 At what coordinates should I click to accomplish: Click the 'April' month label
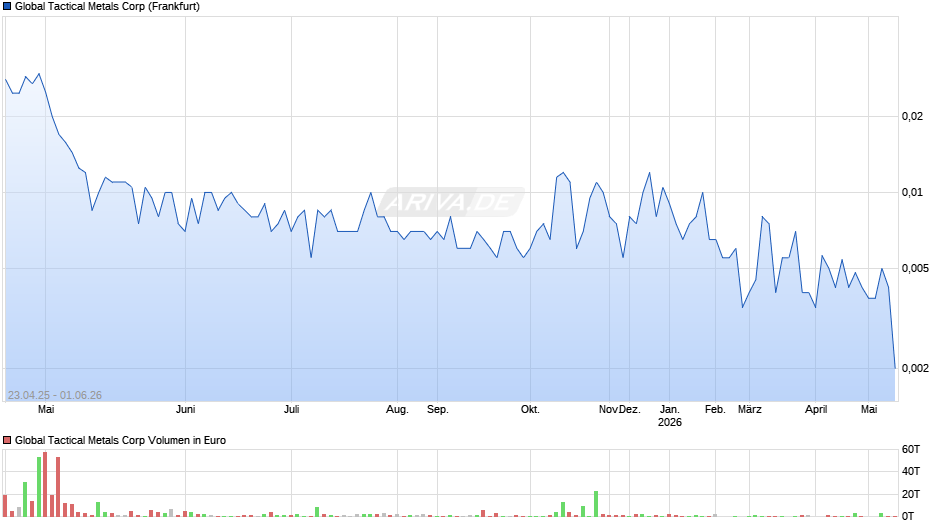click(816, 410)
